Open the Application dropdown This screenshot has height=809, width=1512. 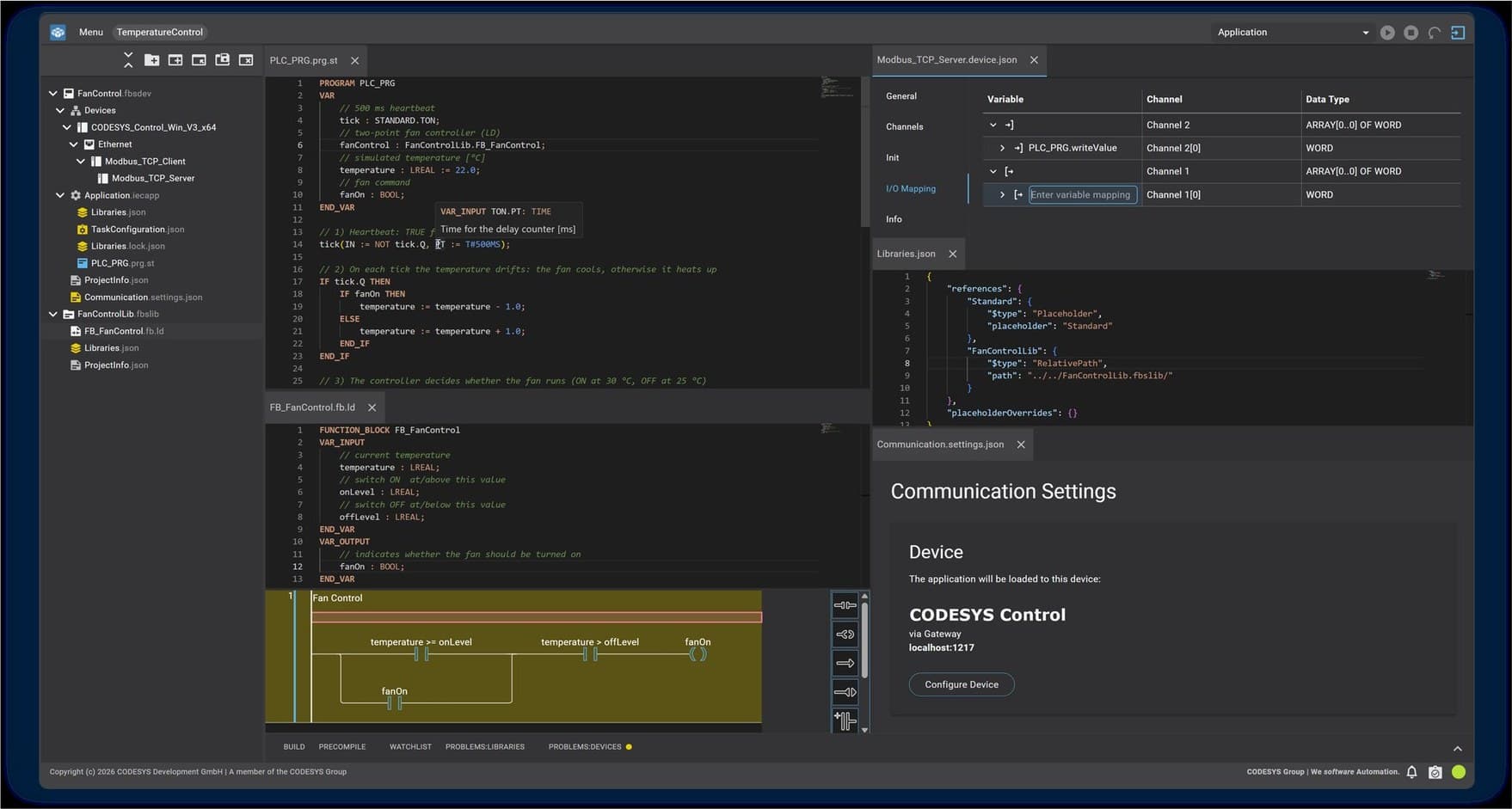[x=1293, y=32]
